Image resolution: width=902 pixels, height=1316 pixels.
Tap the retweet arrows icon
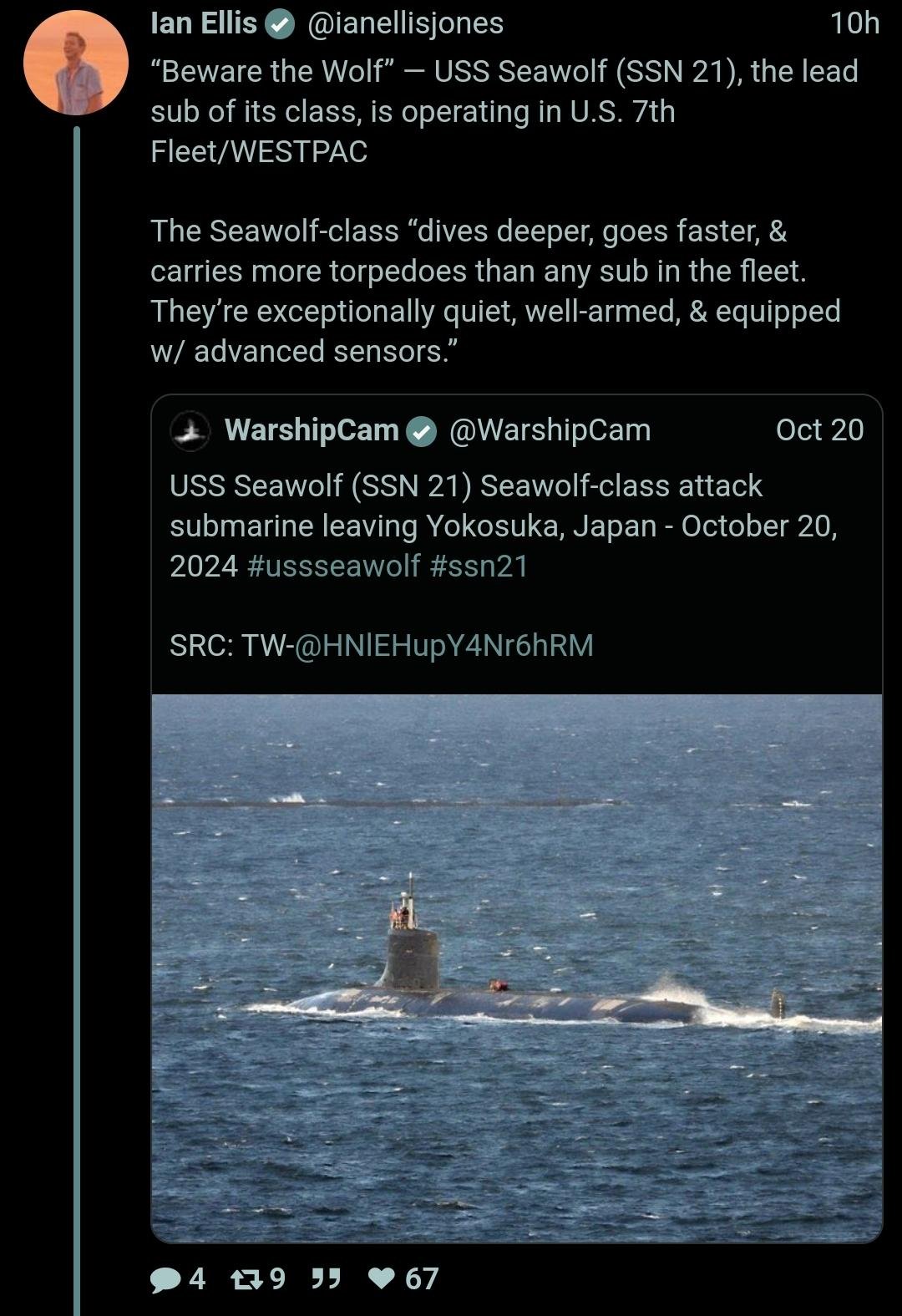[245, 1278]
